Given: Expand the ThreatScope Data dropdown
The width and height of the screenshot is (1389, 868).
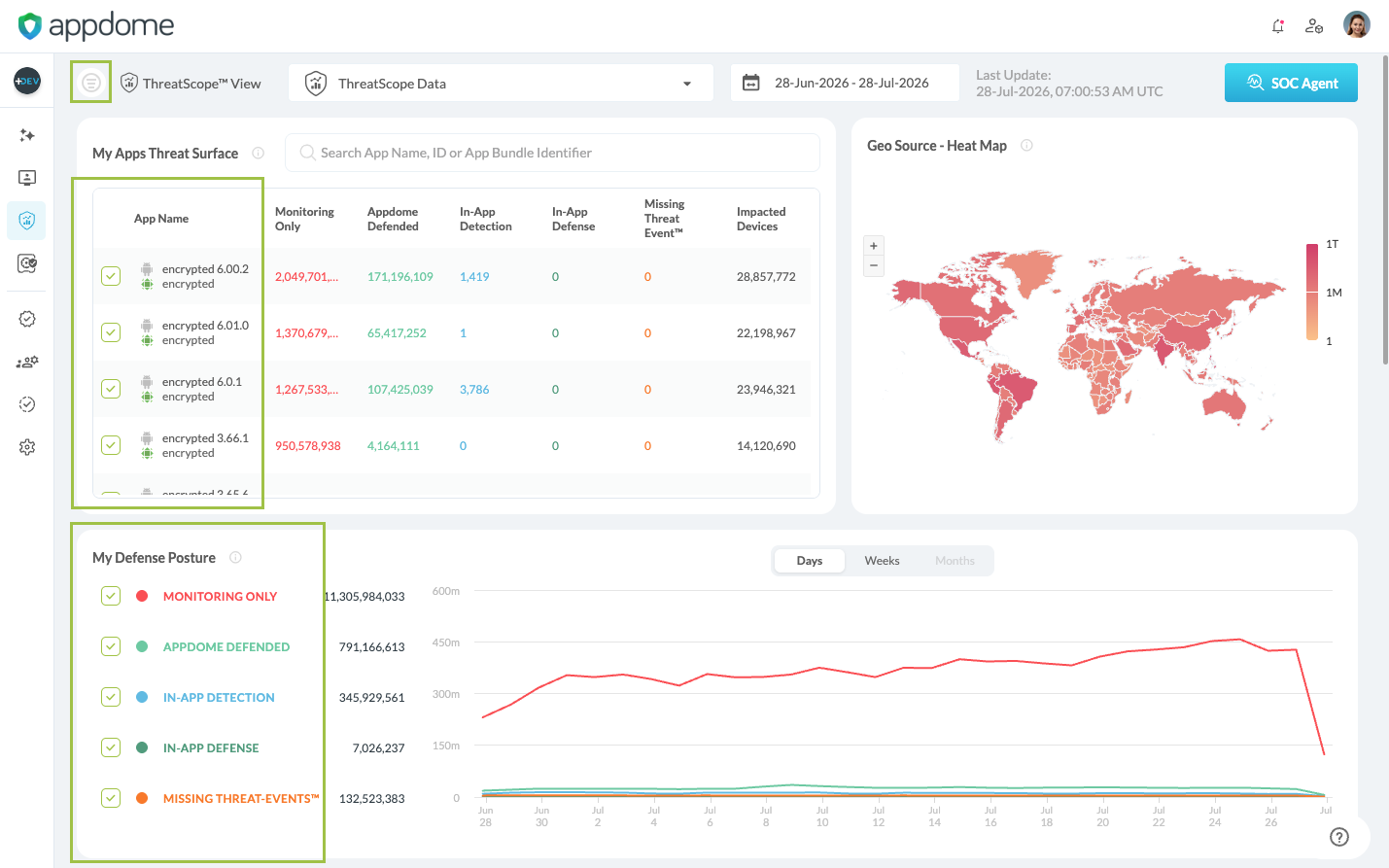Looking at the screenshot, I should (501, 84).
